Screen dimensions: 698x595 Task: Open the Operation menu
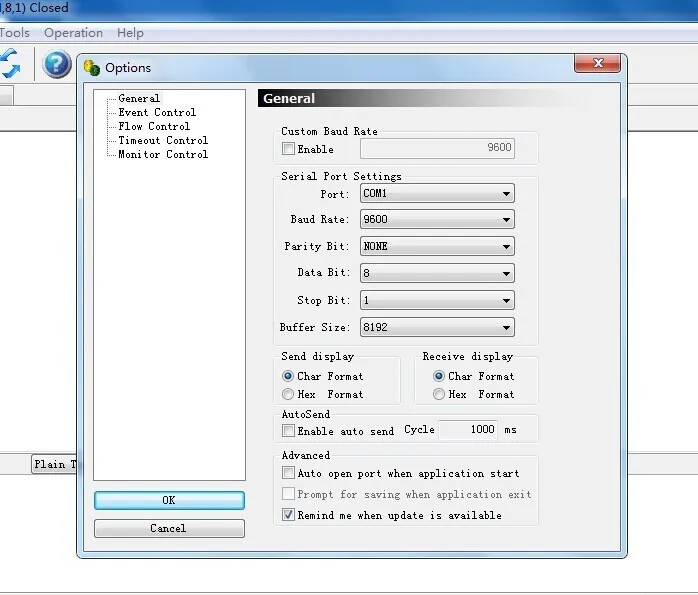pos(73,33)
